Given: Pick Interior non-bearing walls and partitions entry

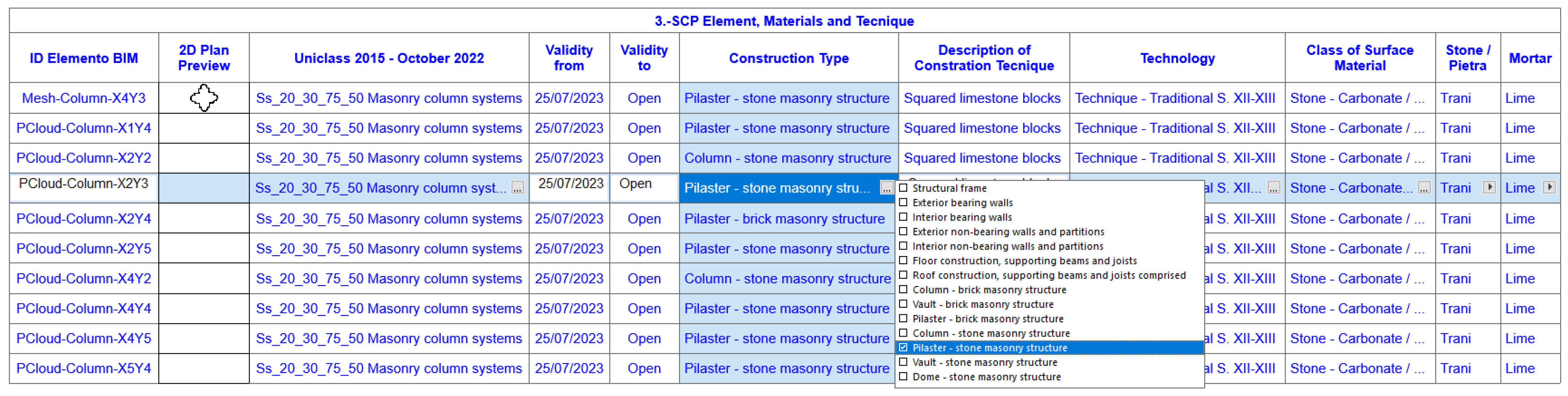Looking at the screenshot, I should pyautogui.click(x=1007, y=246).
